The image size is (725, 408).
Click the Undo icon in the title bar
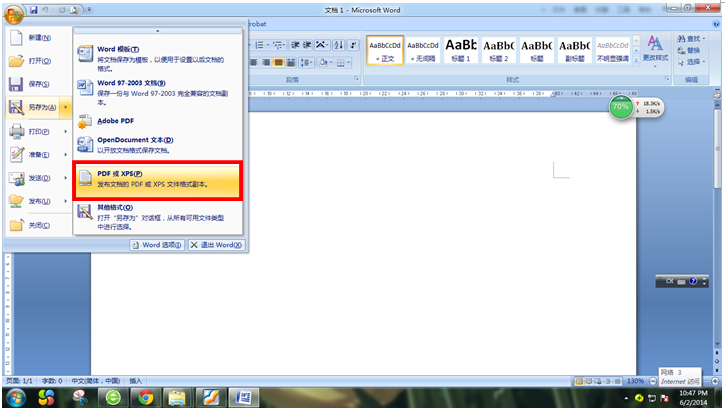click(45, 10)
